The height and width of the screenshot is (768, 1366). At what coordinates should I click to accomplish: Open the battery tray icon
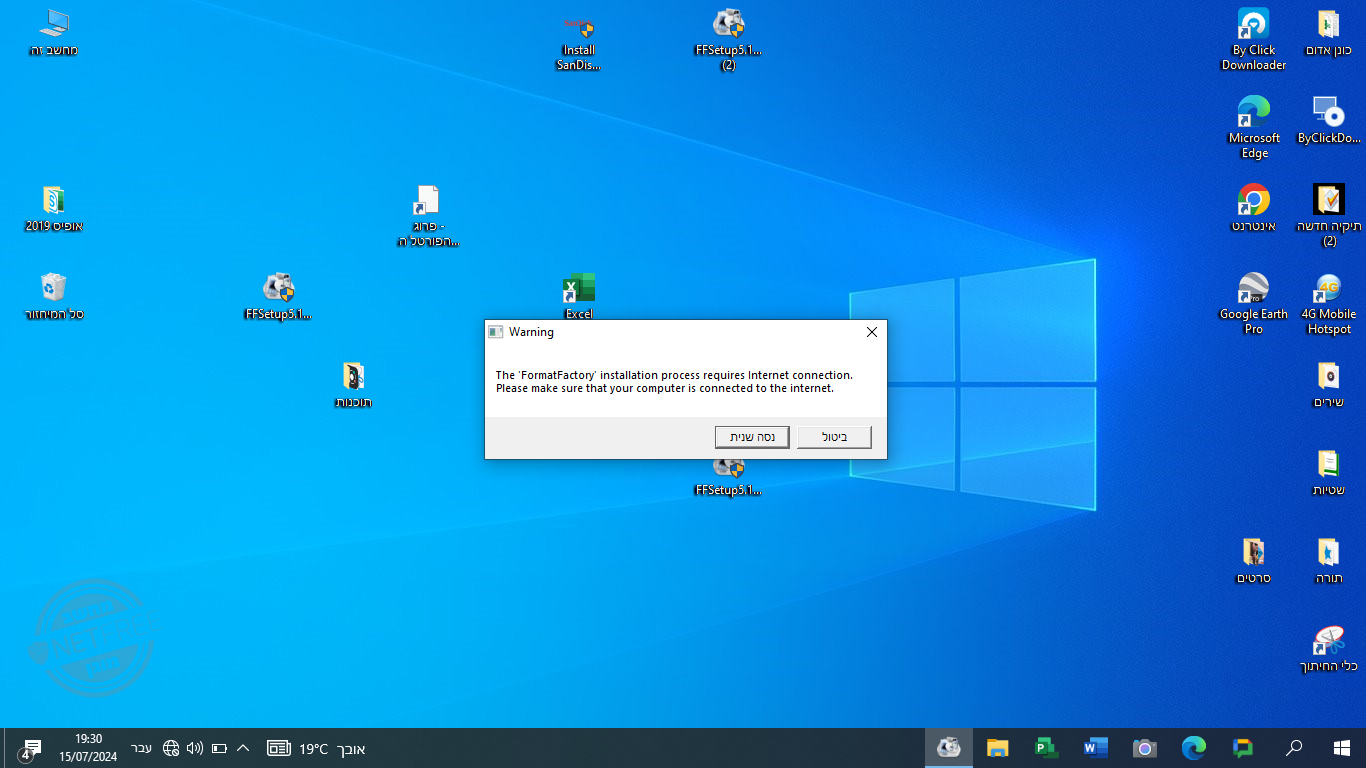219,748
